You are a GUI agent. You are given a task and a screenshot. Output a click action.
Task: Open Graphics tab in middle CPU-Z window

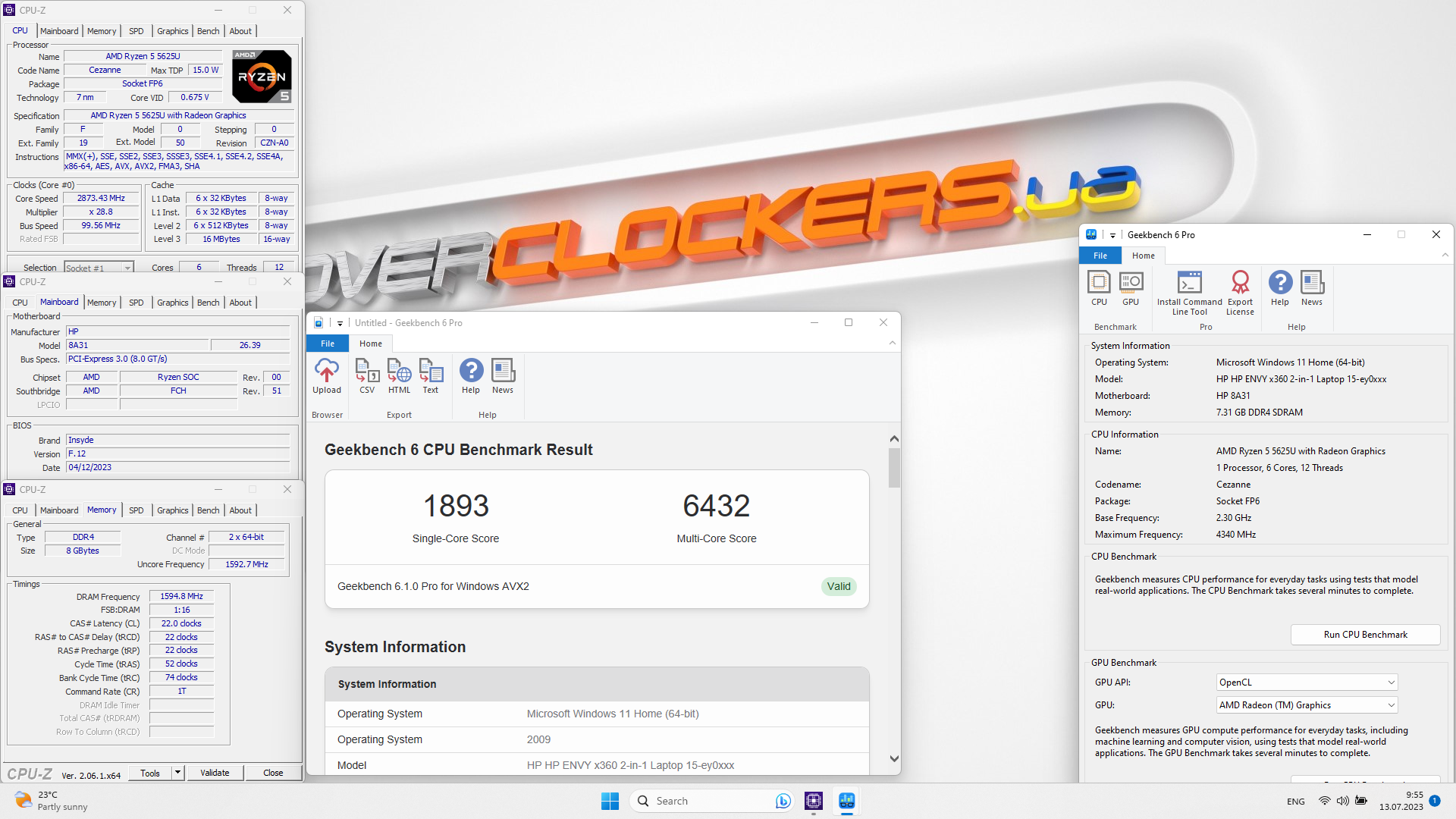[x=173, y=303]
